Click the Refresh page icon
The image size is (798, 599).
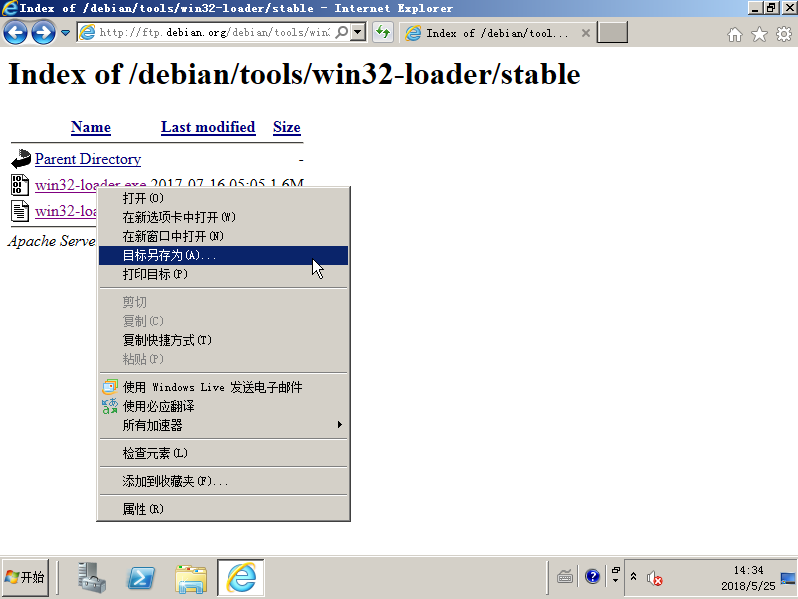[x=383, y=33]
